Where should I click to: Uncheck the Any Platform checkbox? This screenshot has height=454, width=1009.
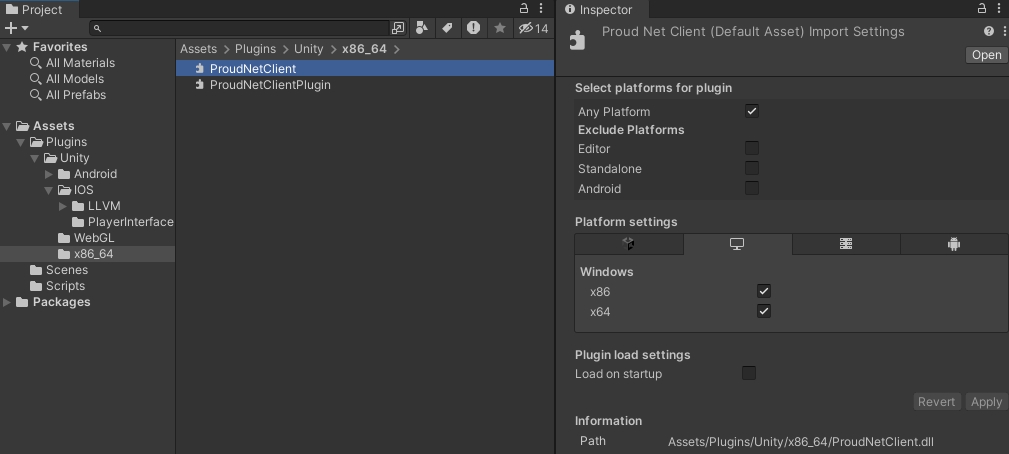(x=752, y=111)
